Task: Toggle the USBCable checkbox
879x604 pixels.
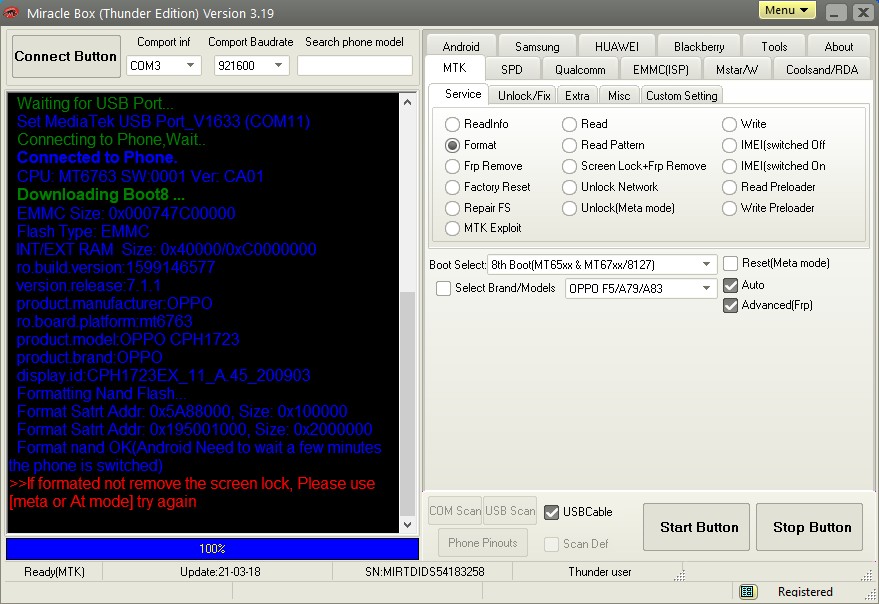Action: (x=551, y=512)
